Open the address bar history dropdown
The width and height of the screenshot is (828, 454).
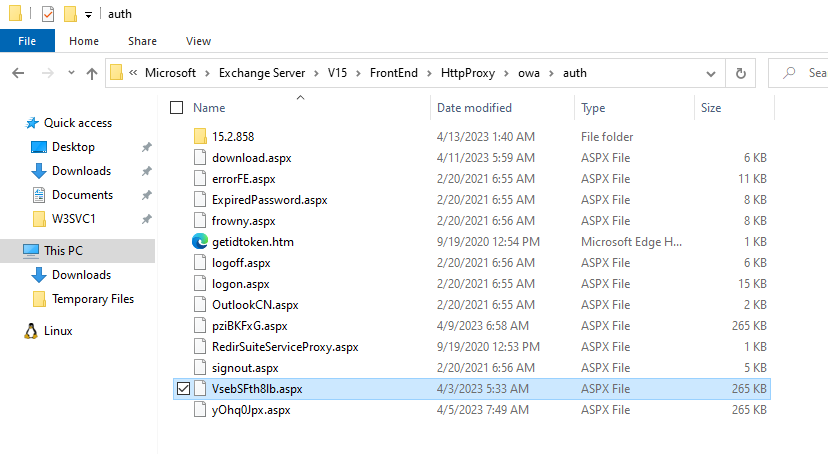pos(711,73)
